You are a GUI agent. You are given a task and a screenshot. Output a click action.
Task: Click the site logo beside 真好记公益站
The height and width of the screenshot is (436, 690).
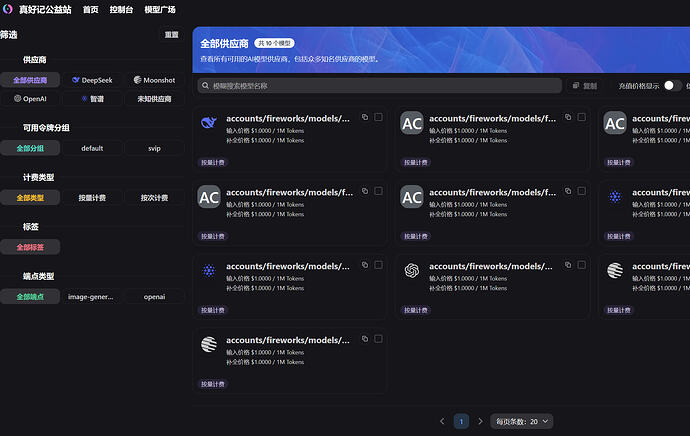[7, 9]
